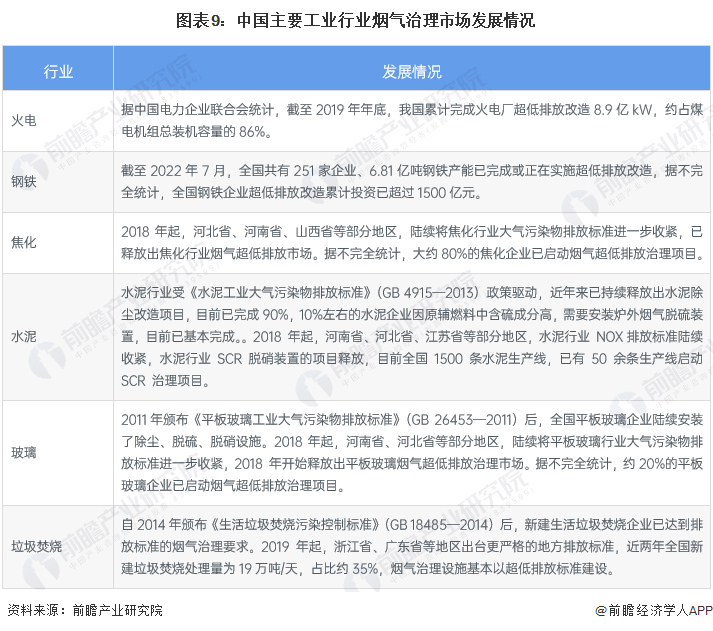Image resolution: width=713 pixels, height=631 pixels.
Task: Click the source note 资料来源：前瞻产业研究院
Action: [85, 610]
